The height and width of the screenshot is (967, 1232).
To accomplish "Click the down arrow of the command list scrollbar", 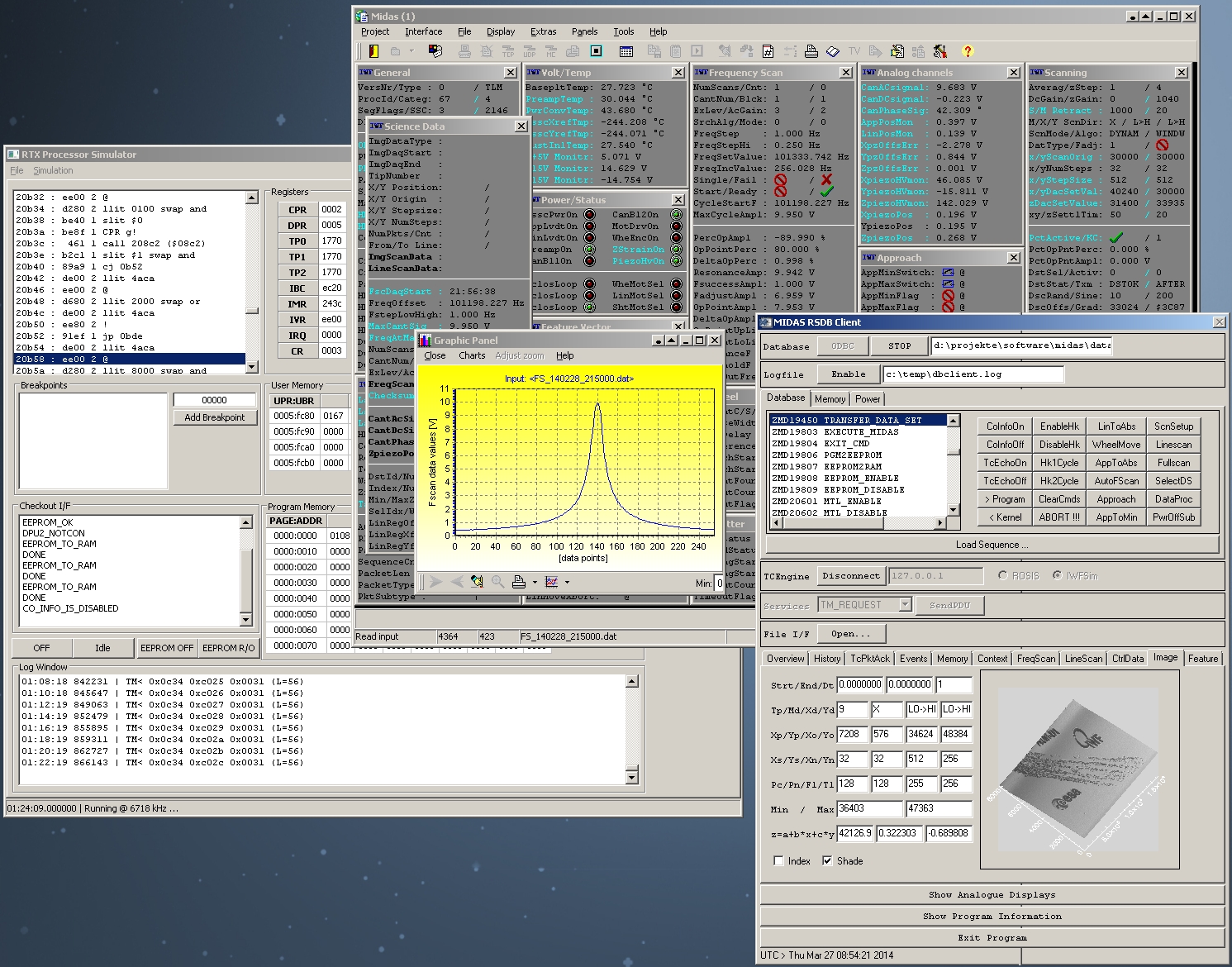I will click(954, 510).
